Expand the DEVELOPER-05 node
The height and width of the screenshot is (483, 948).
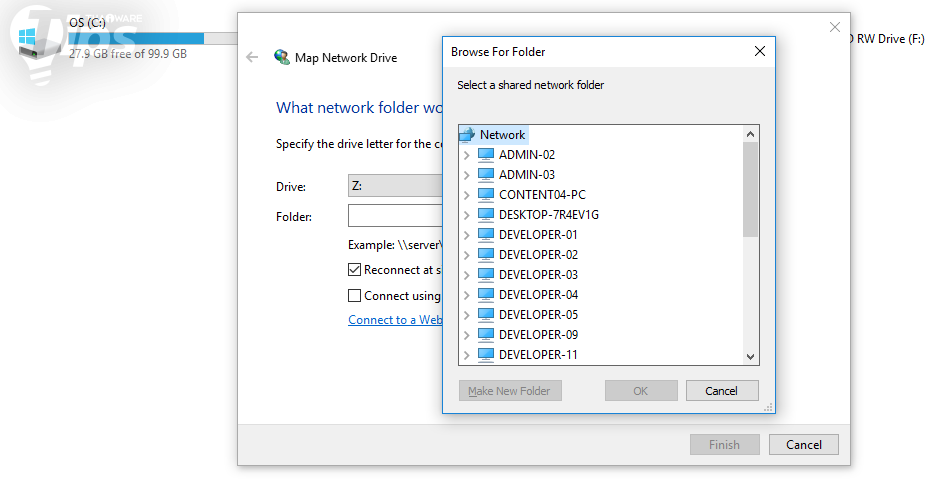click(467, 315)
